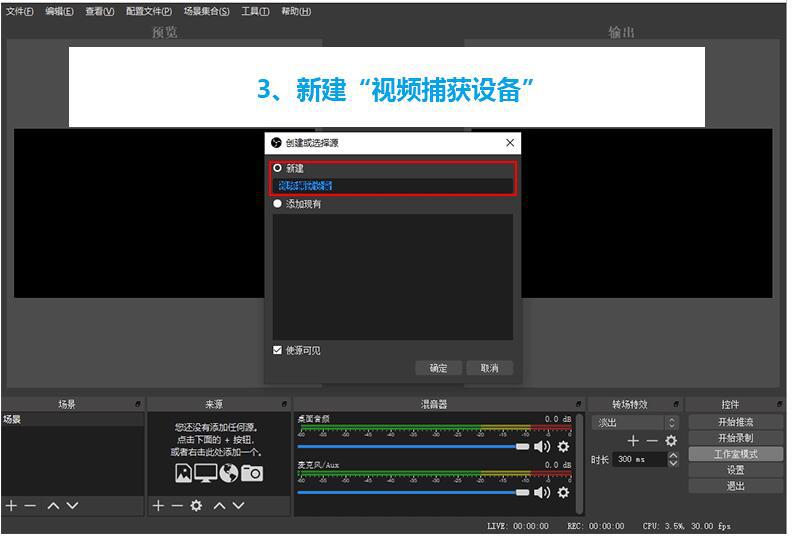Click the image source icon
Image resolution: width=798 pixels, height=537 pixels.
pyautogui.click(x=183, y=473)
